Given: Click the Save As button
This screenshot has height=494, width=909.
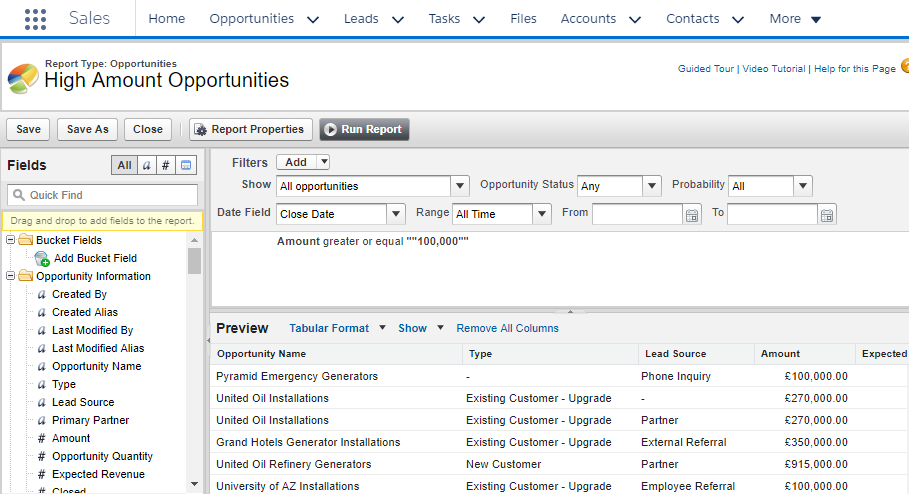Looking at the screenshot, I should pos(88,129).
